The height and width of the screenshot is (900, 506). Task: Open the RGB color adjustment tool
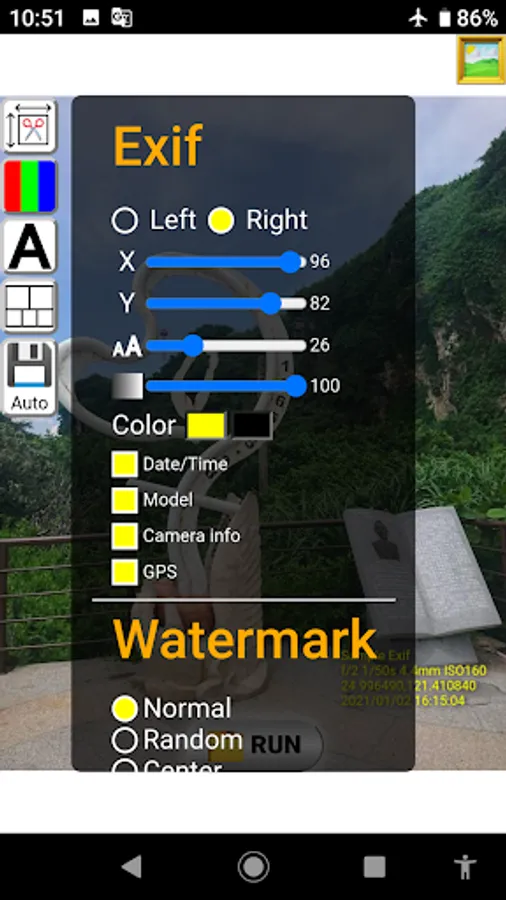[x=30, y=186]
